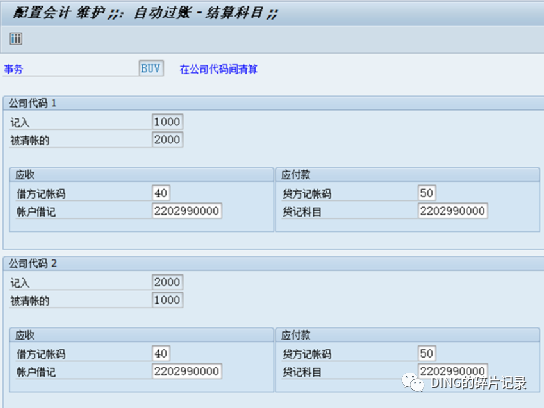Click 被清帐的 label in 公司代码 1
544x408 pixels.
point(30,141)
